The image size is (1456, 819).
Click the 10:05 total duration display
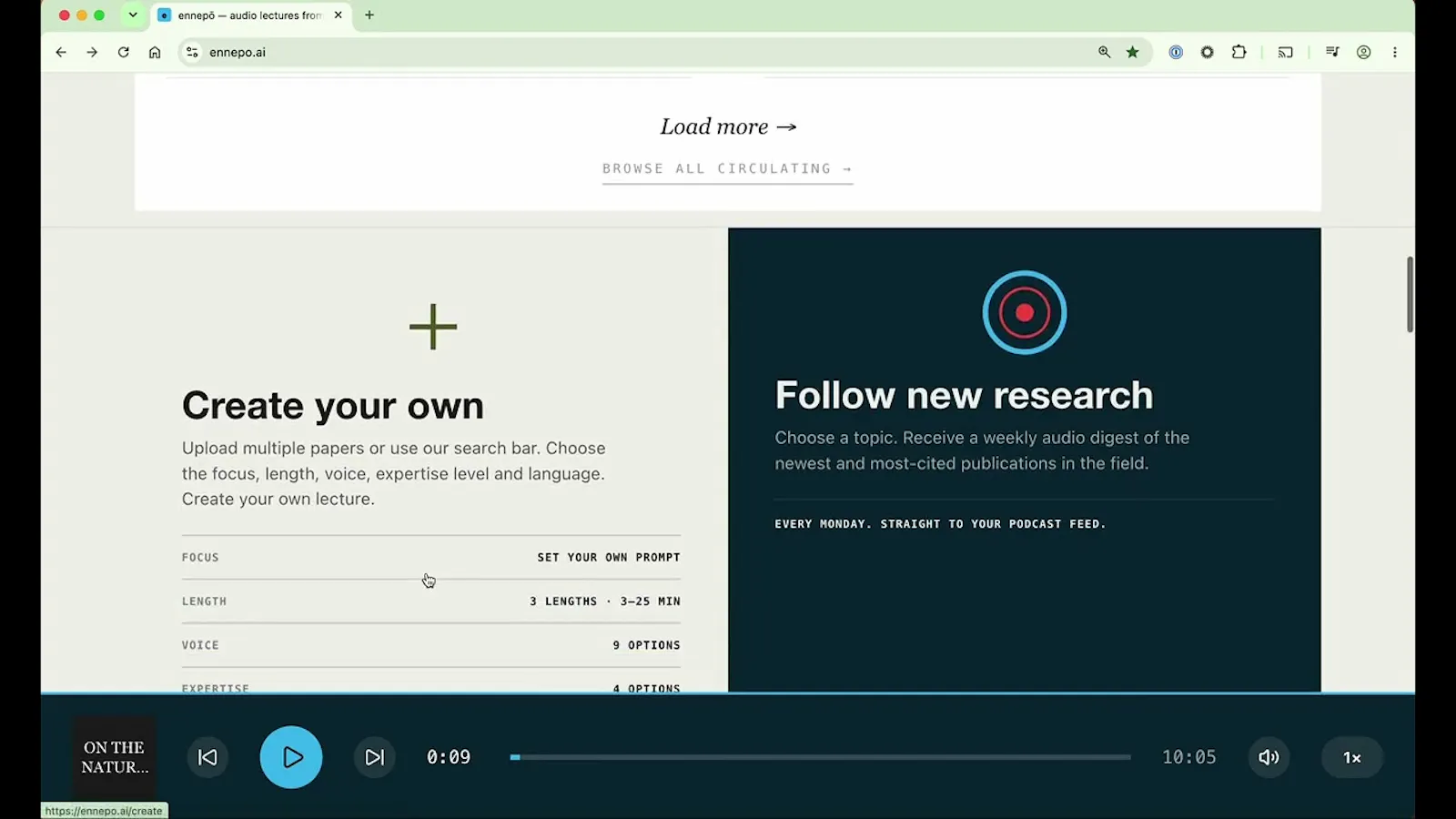[x=1189, y=757]
